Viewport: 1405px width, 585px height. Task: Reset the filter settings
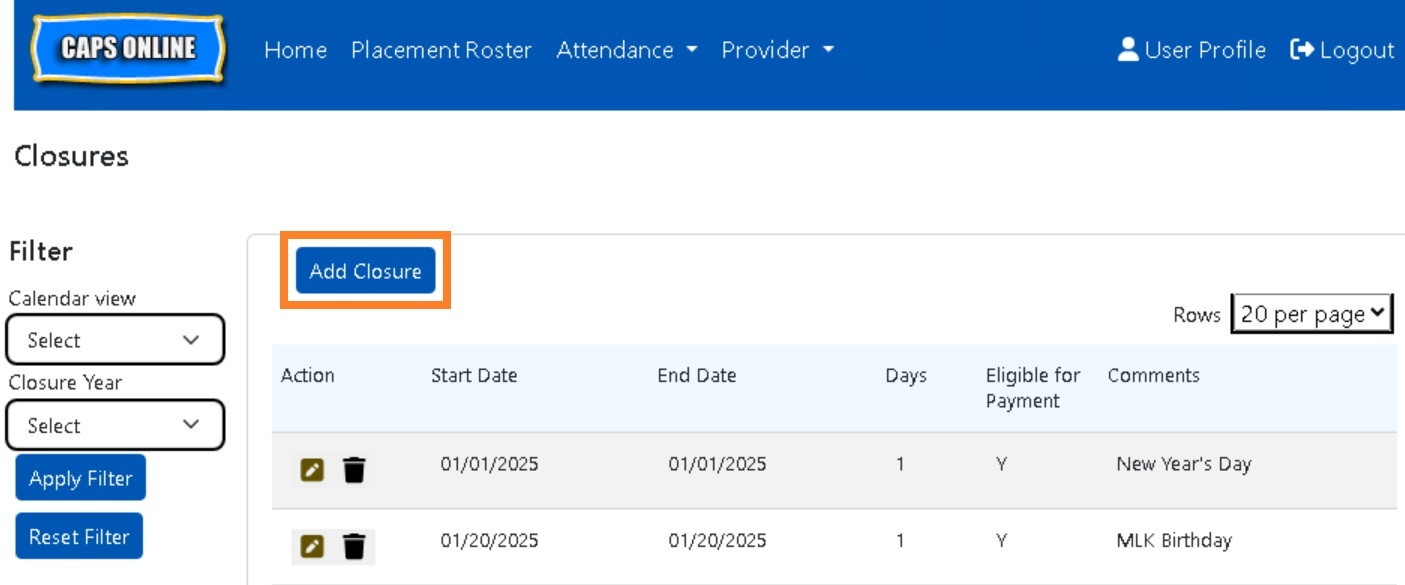(79, 536)
